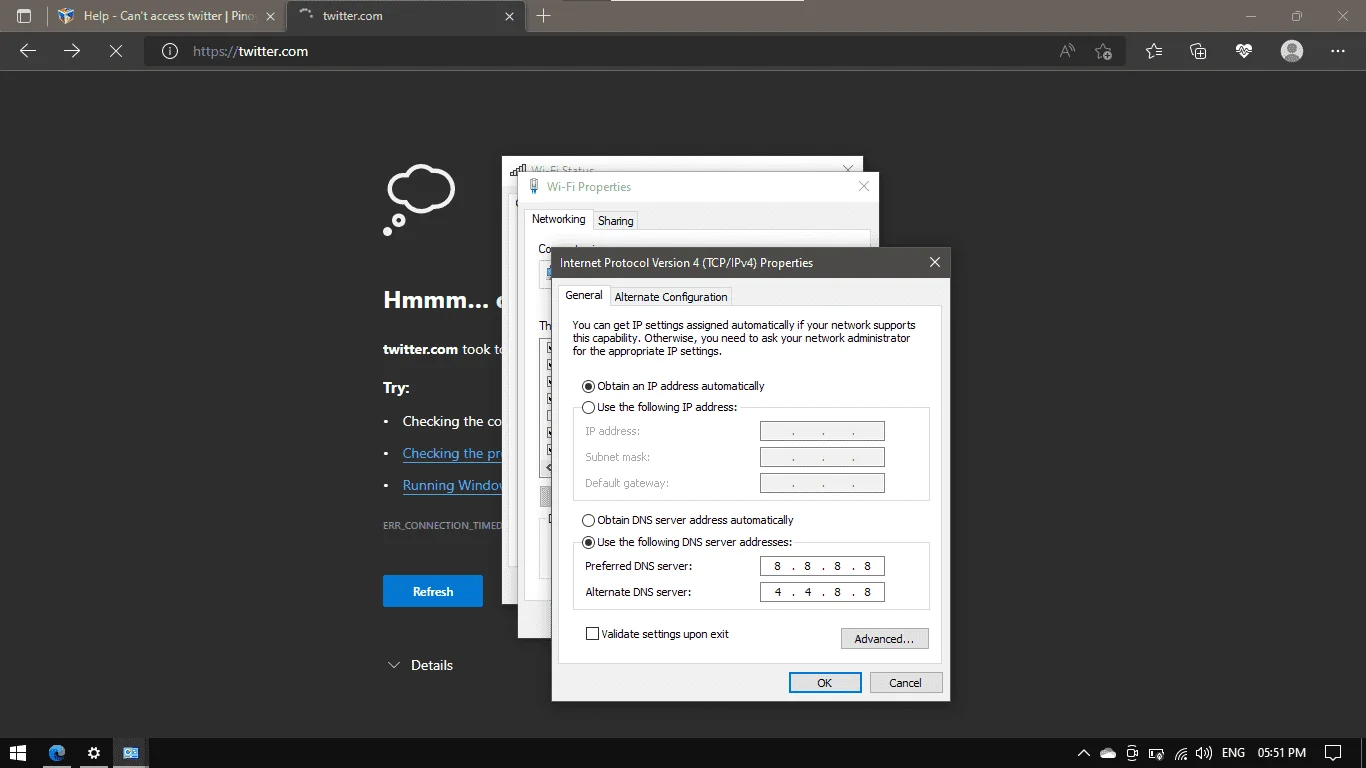This screenshot has width=1366, height=768.
Task: Go back using the browser back arrow
Action: [28, 51]
